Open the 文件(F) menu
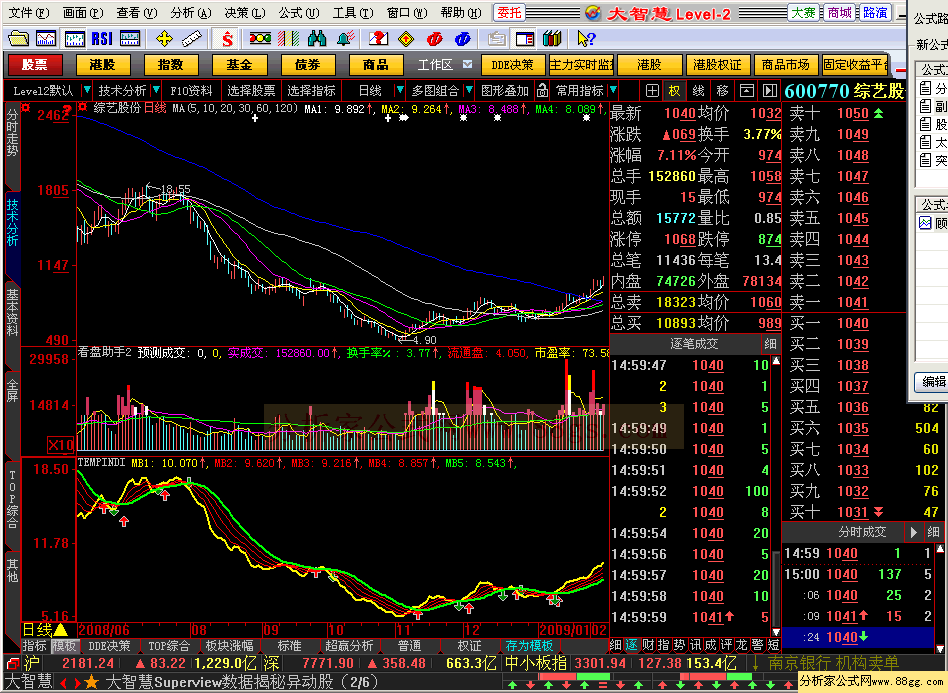948x693 pixels. (28, 12)
